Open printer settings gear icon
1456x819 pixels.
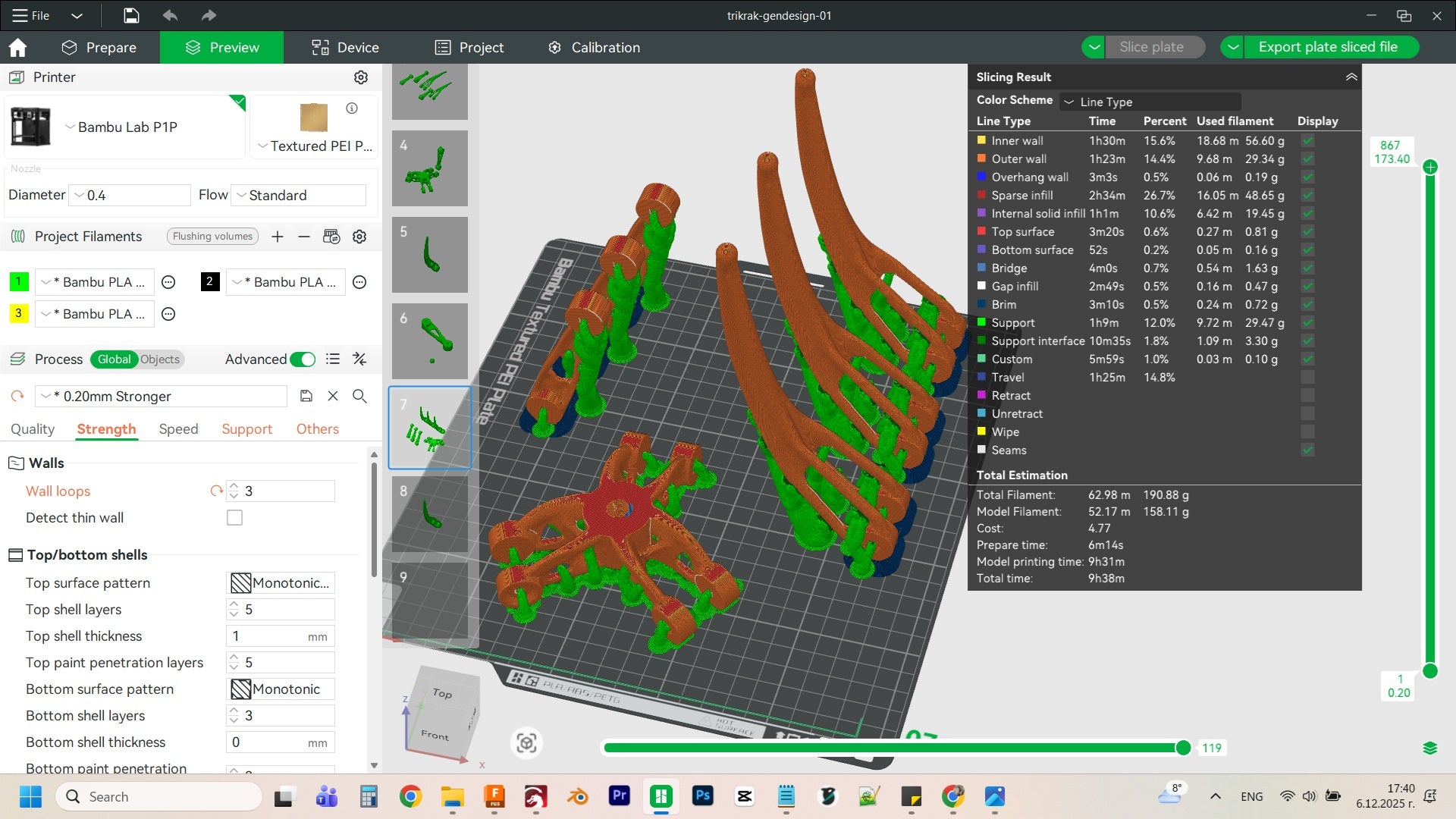(x=361, y=77)
